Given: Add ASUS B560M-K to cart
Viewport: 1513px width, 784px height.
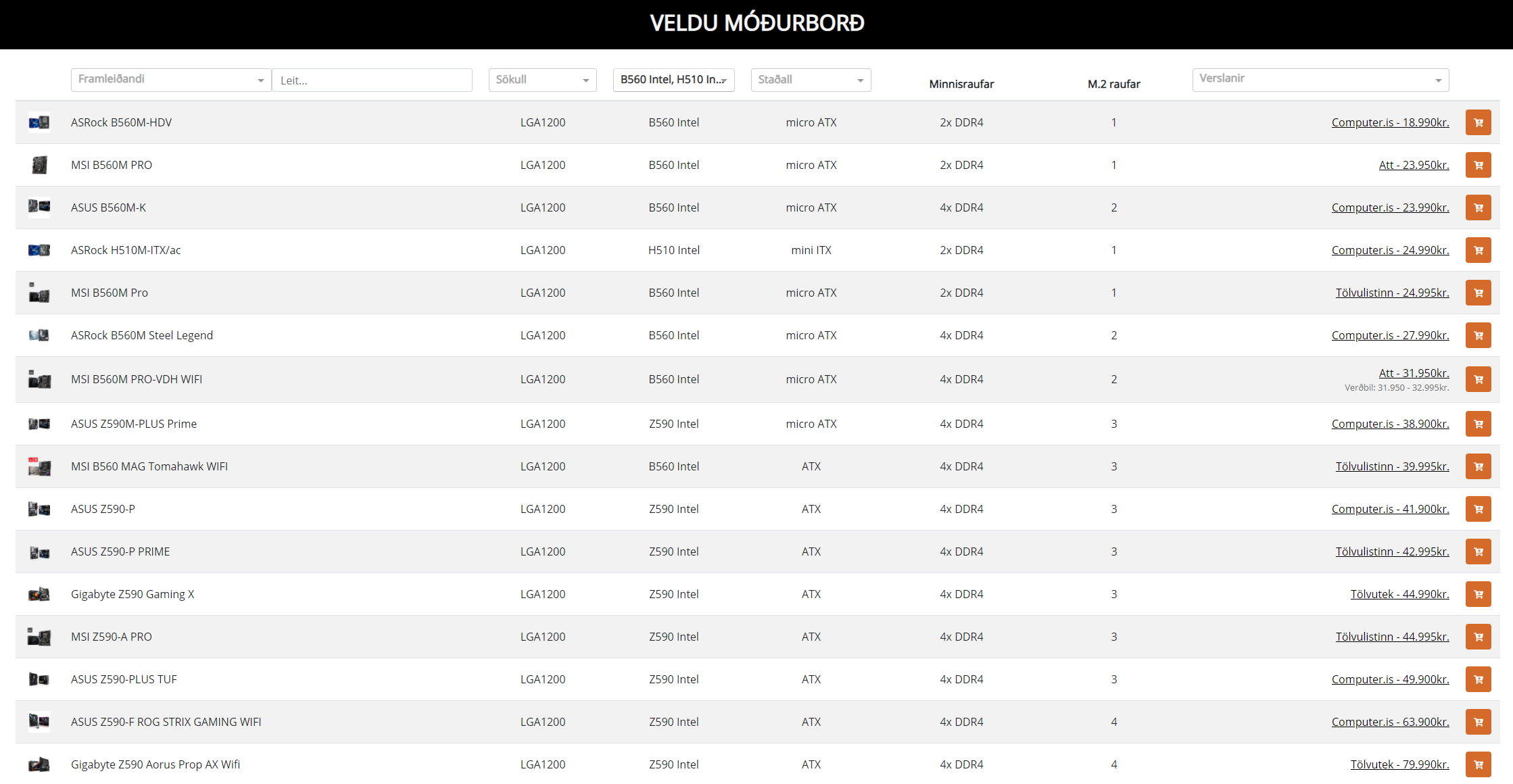Looking at the screenshot, I should [x=1478, y=207].
